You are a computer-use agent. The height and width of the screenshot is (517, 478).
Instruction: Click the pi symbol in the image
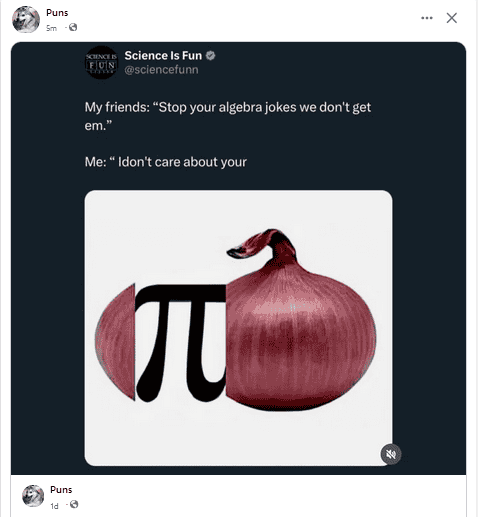(181, 343)
